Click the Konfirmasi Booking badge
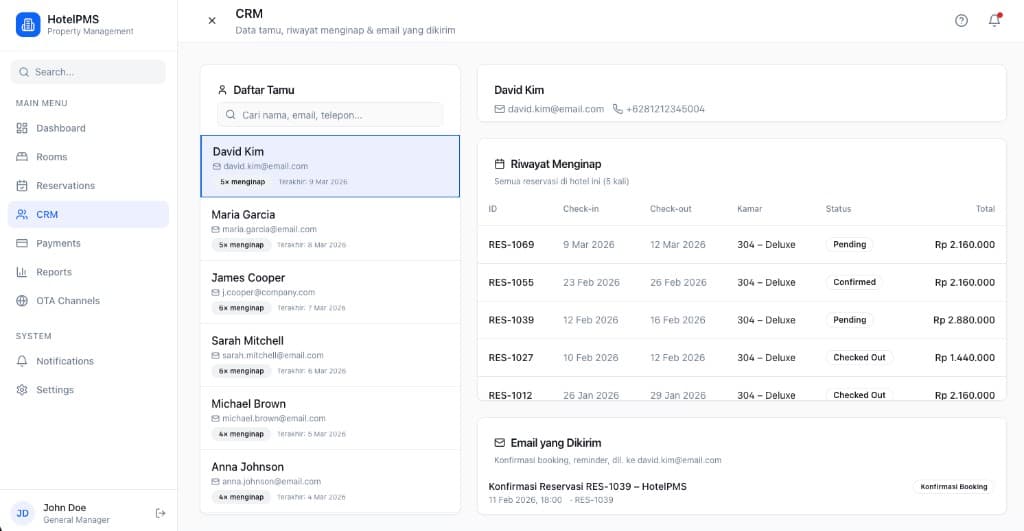Viewport: 1024px width, 531px height. [953, 487]
